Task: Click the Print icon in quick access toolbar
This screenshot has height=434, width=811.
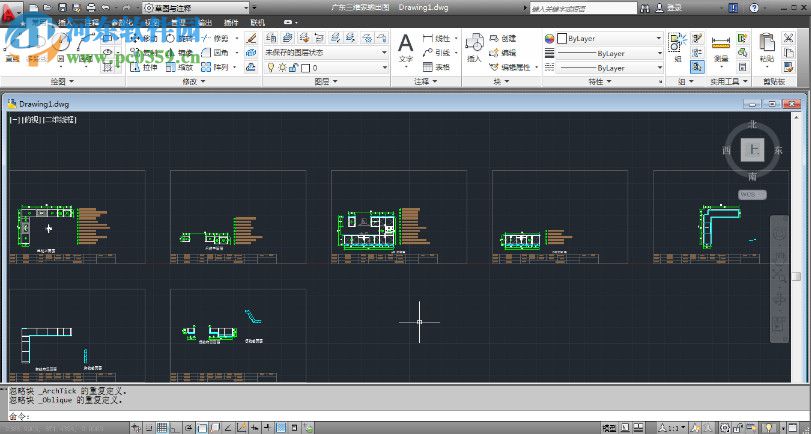Action: point(92,7)
